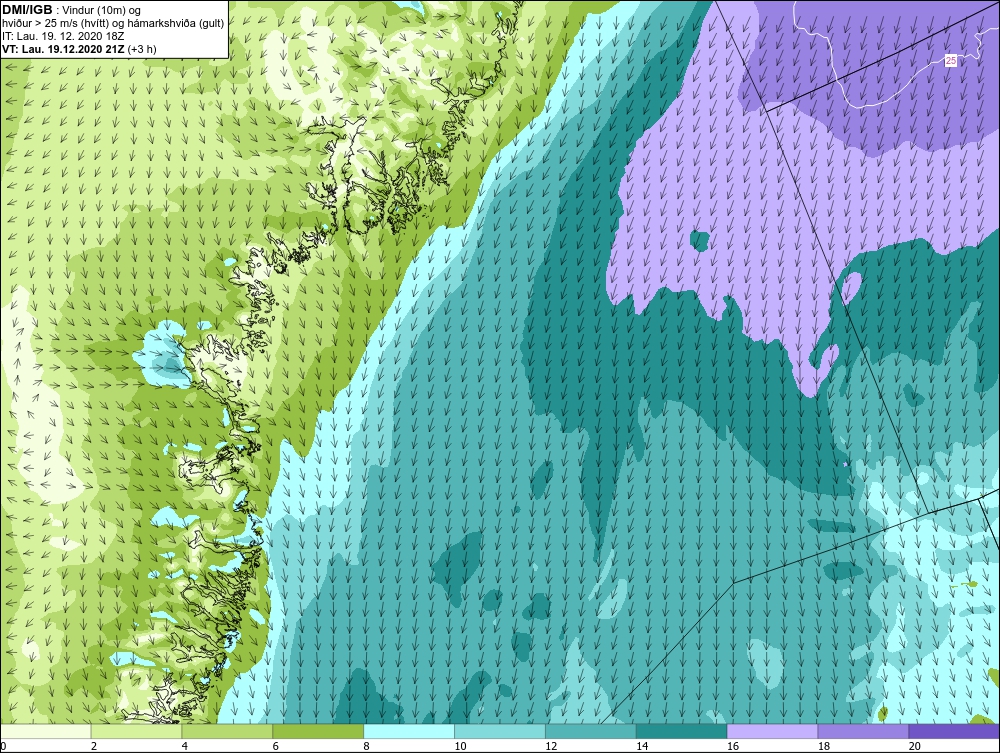Click the legend scale number 20
Screen dimensions: 1000x753
pyautogui.click(x=915, y=746)
